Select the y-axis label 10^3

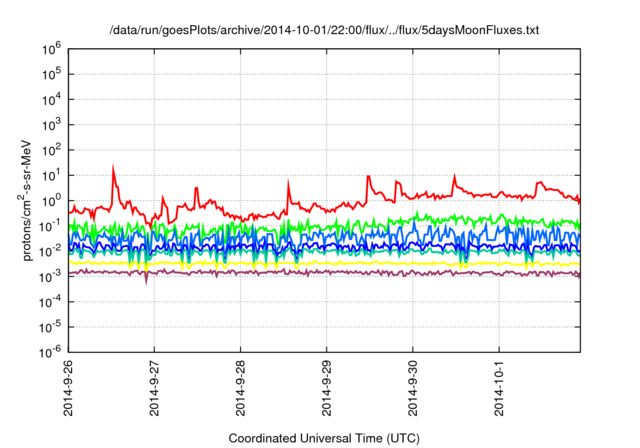51,125
